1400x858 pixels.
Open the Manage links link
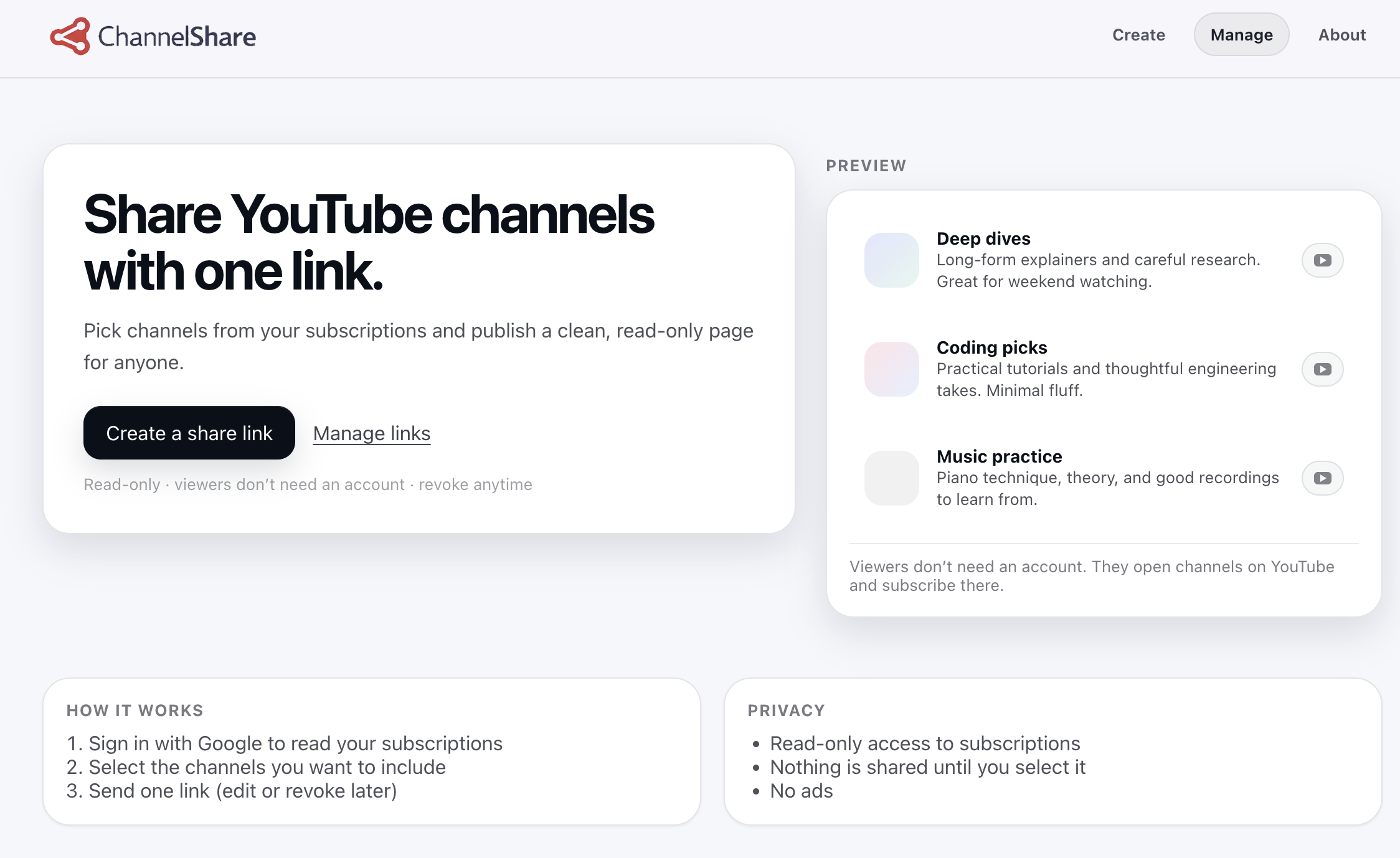click(x=371, y=433)
